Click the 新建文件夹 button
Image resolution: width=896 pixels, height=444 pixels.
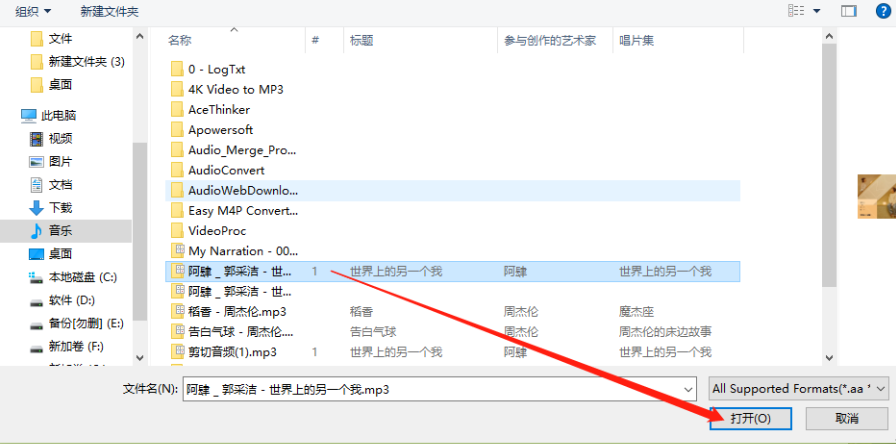click(109, 11)
